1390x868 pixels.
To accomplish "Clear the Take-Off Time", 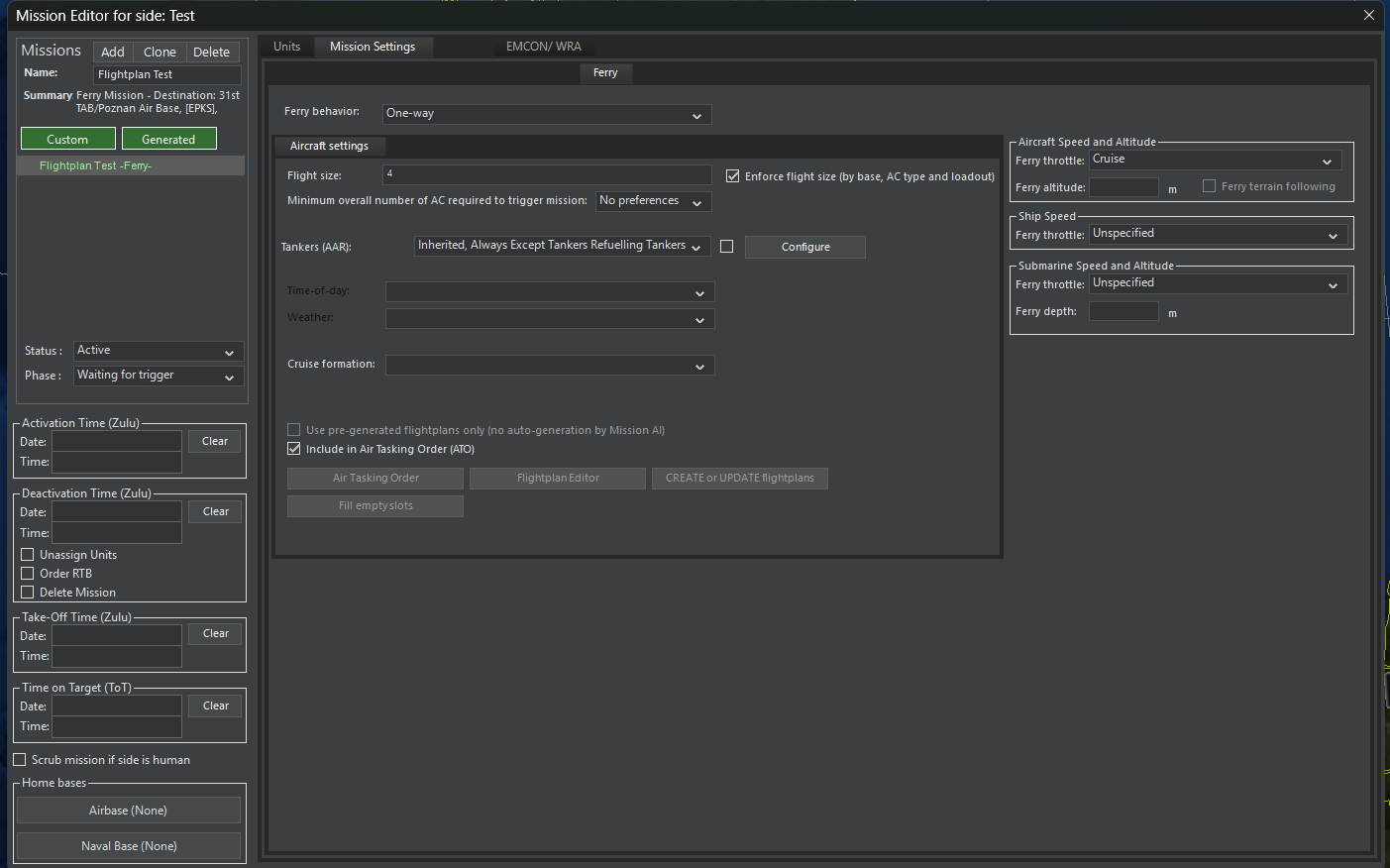I will tap(215, 633).
